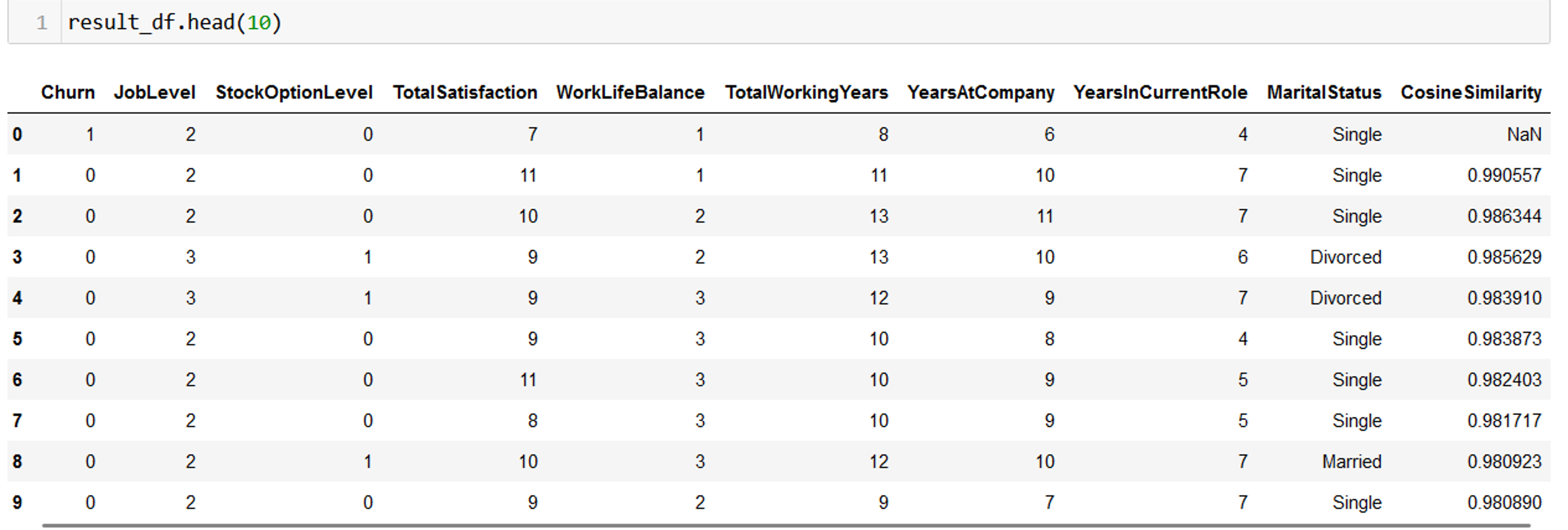Click the StockOptionLevel column header
This screenshot has width=1568, height=530.
point(294,92)
